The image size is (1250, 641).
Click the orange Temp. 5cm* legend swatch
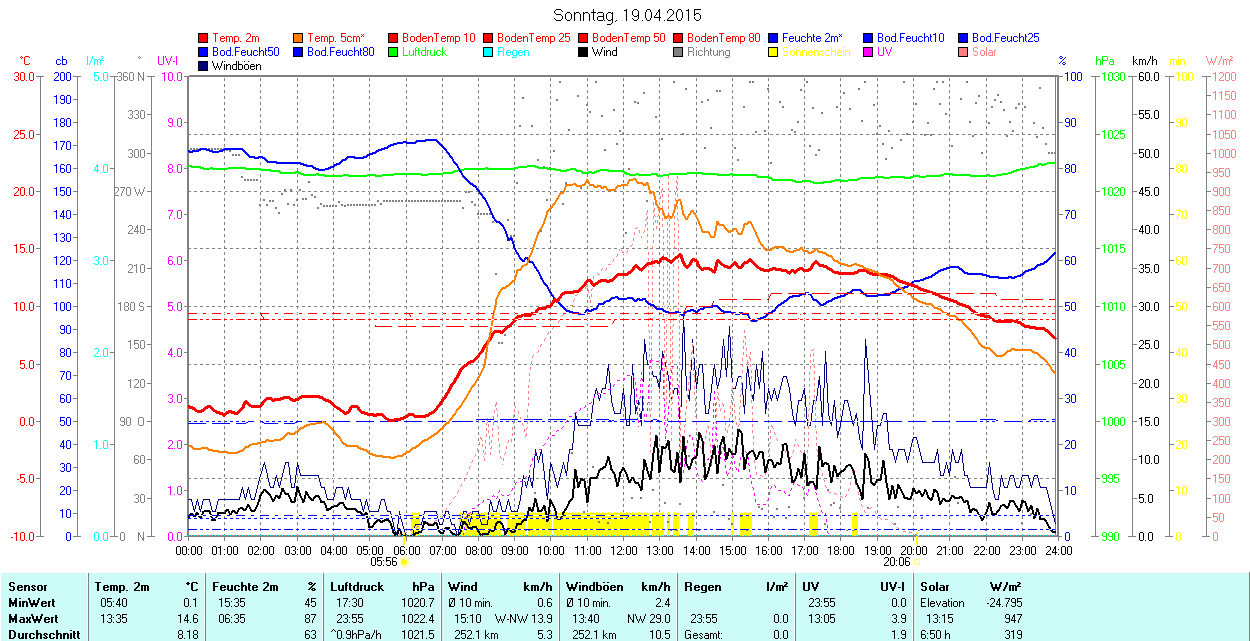[299, 38]
